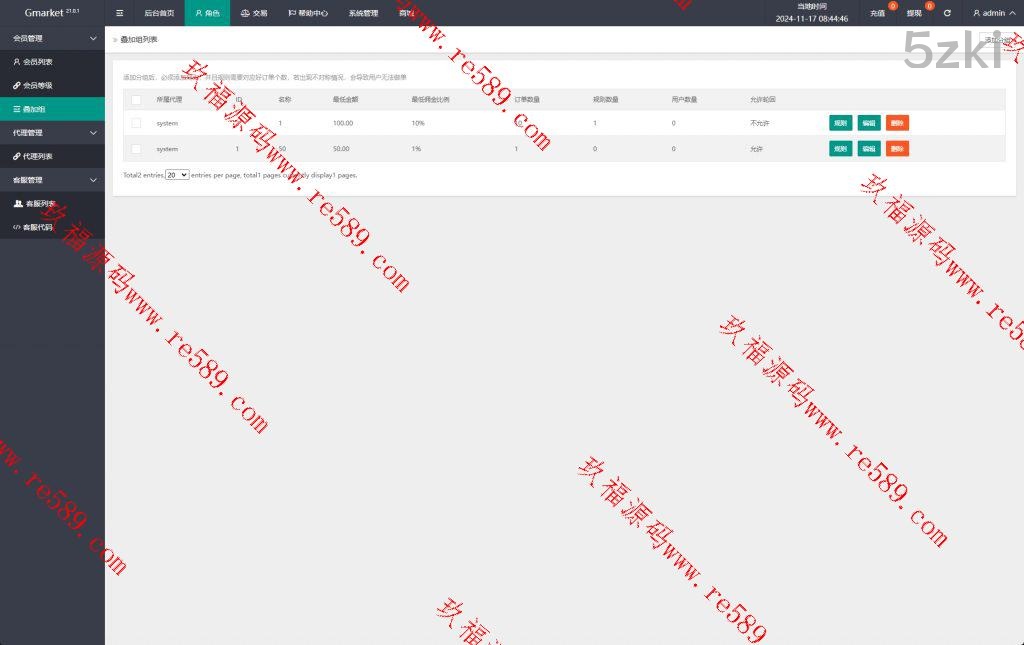Click the 不允许 cell in first row

(x=760, y=123)
